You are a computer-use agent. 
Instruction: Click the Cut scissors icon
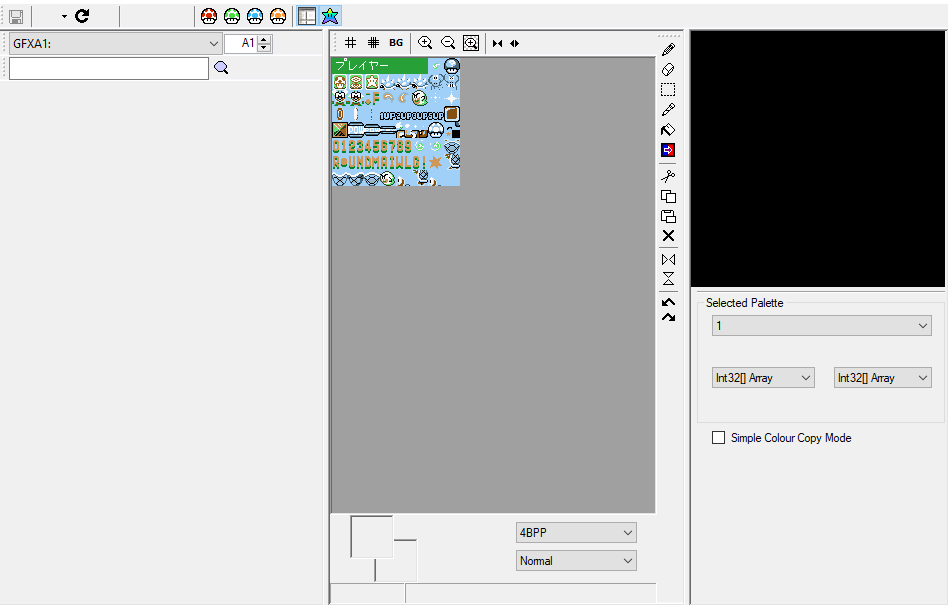668,176
